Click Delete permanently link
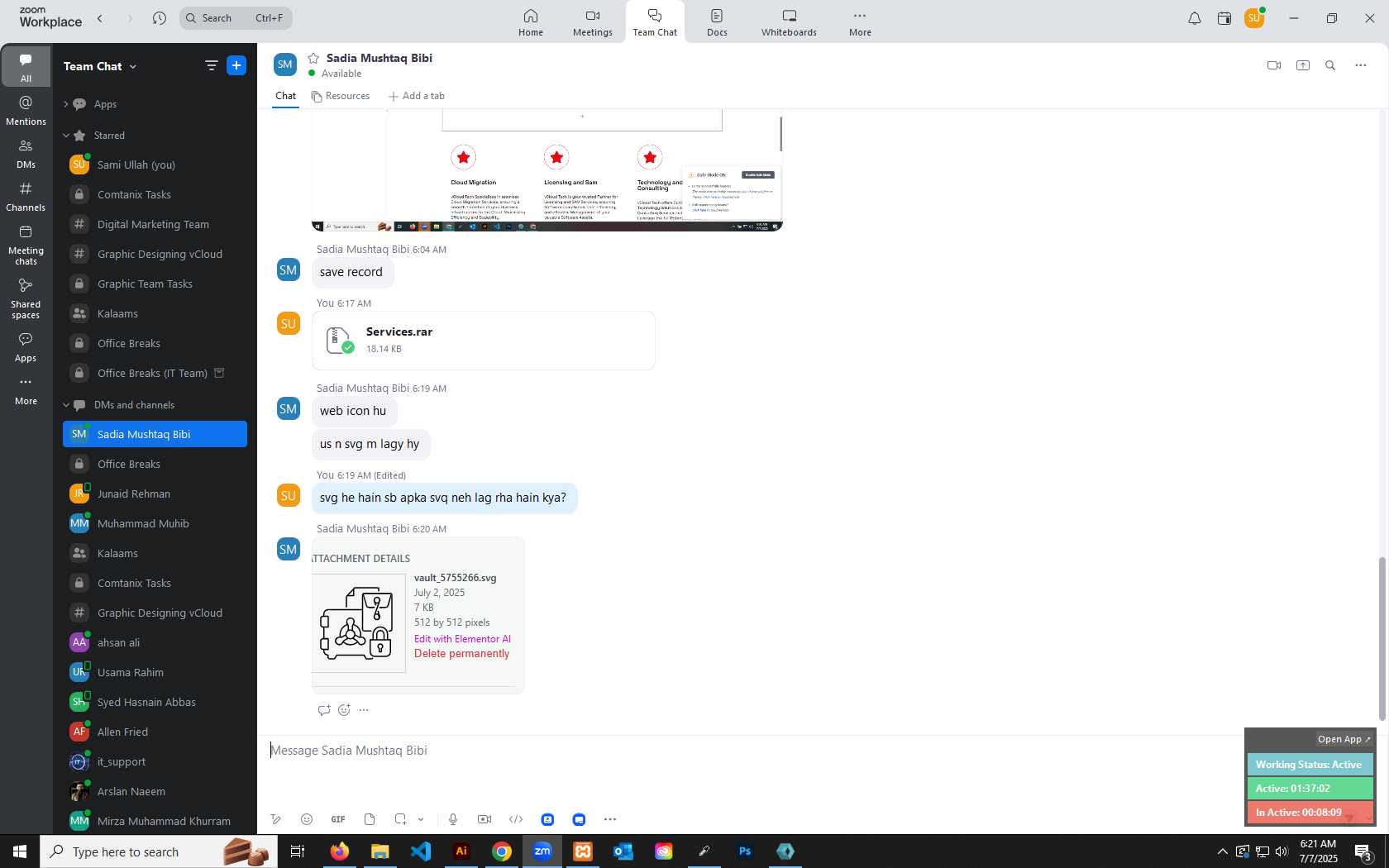This screenshot has width=1389, height=868. 461,654
